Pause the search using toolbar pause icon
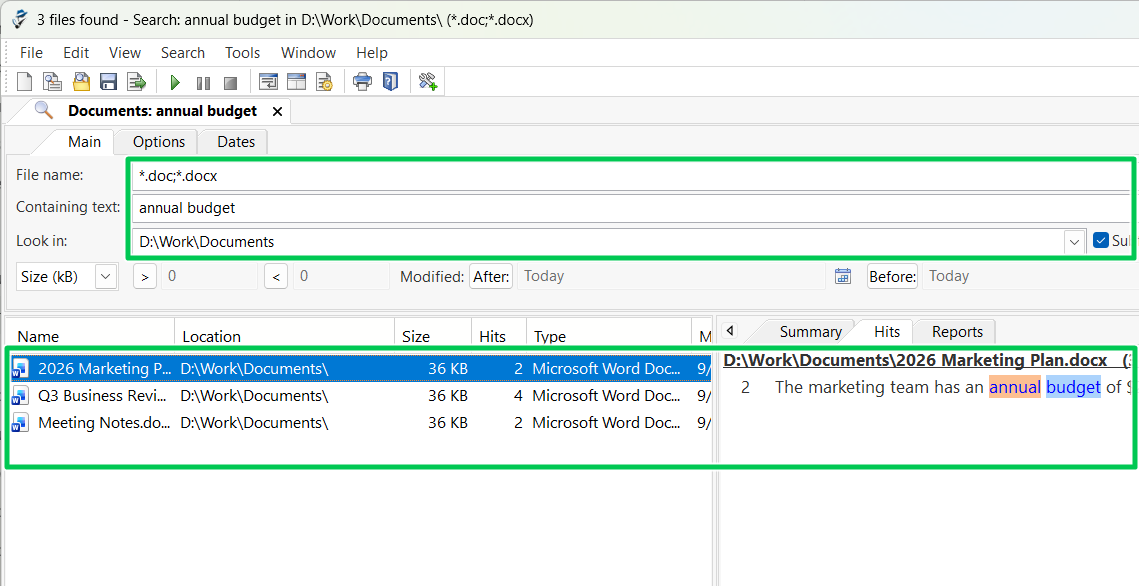This screenshot has height=586, width=1139. coord(203,83)
